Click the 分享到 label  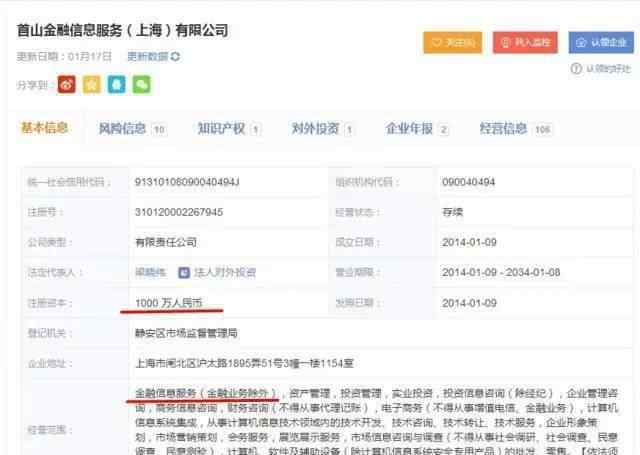pos(32,85)
